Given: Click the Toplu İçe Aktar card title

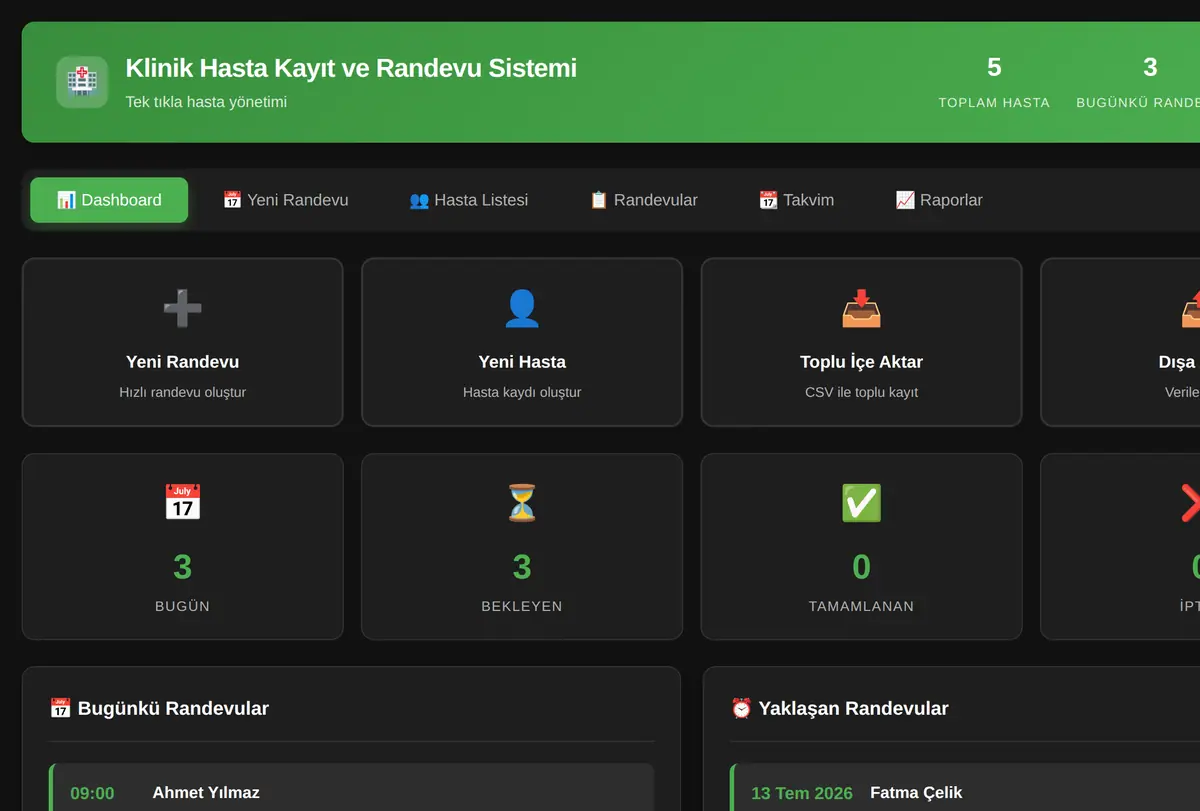Looking at the screenshot, I should pos(861,362).
